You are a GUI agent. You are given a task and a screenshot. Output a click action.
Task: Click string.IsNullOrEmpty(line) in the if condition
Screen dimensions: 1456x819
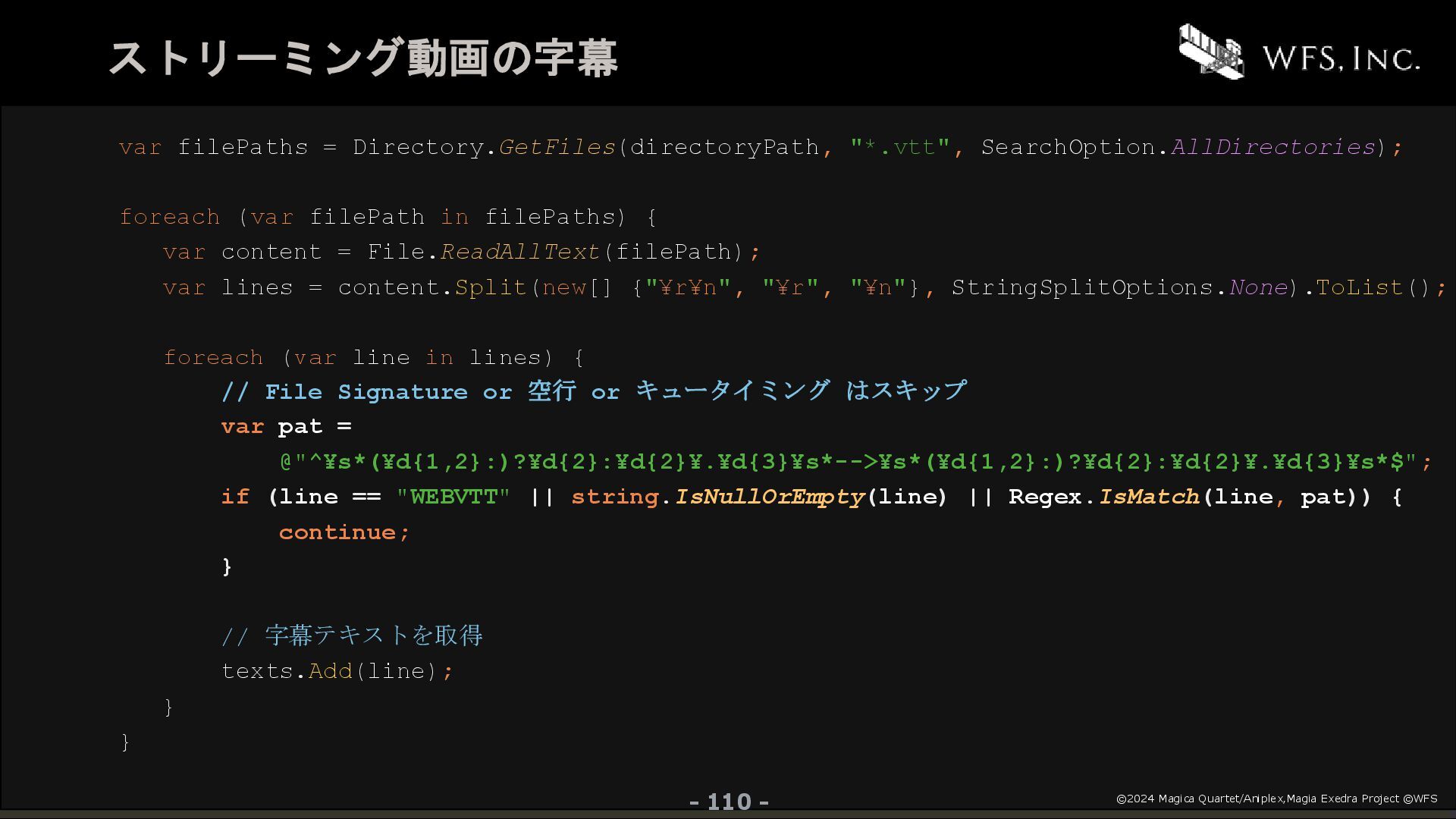click(759, 497)
